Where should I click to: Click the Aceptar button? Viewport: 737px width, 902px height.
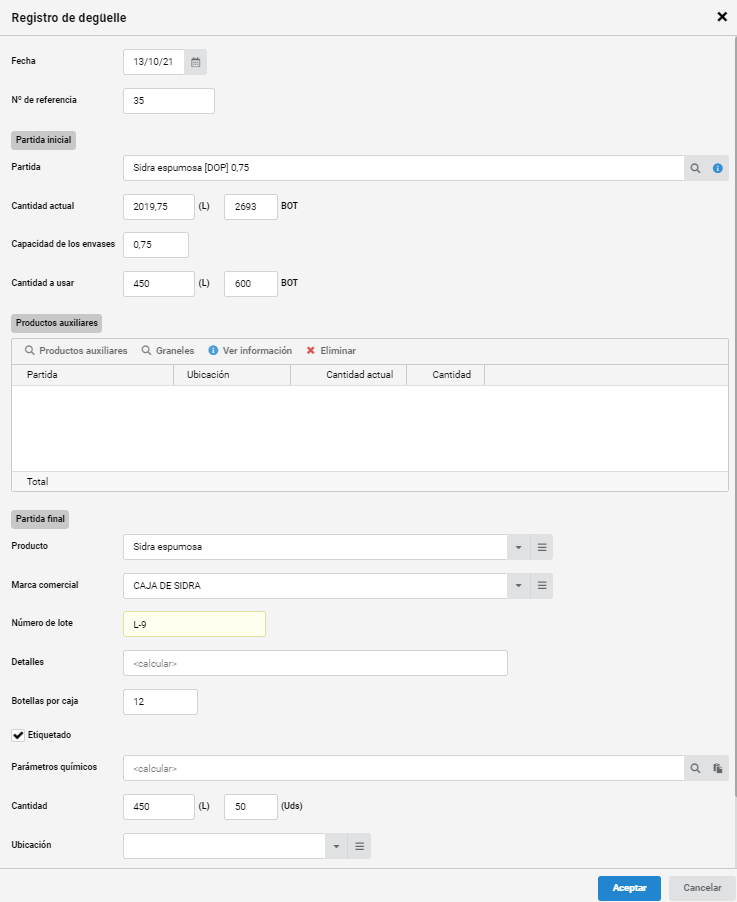click(629, 888)
